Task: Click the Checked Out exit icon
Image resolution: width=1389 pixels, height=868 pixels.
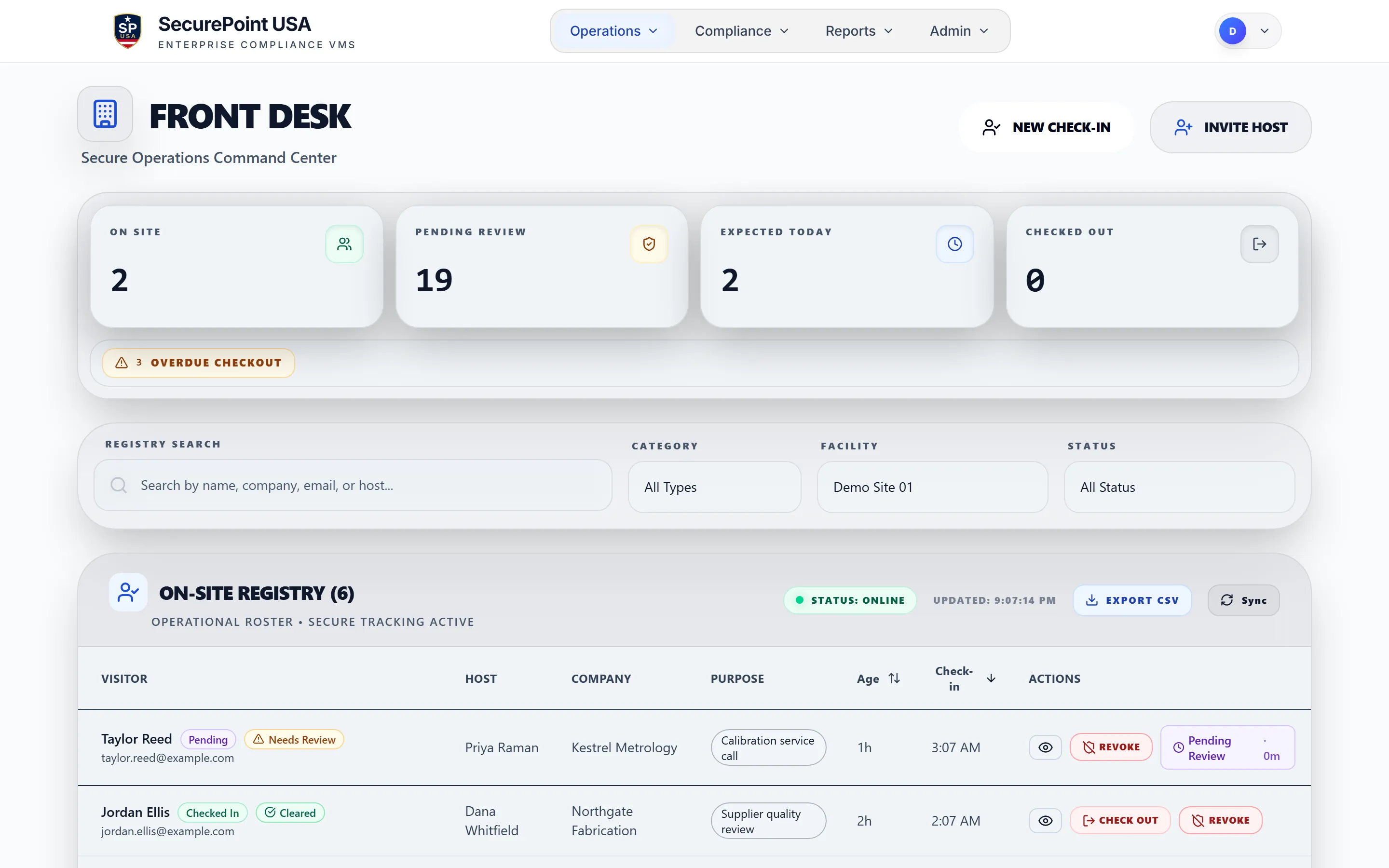Action: 1259,244
